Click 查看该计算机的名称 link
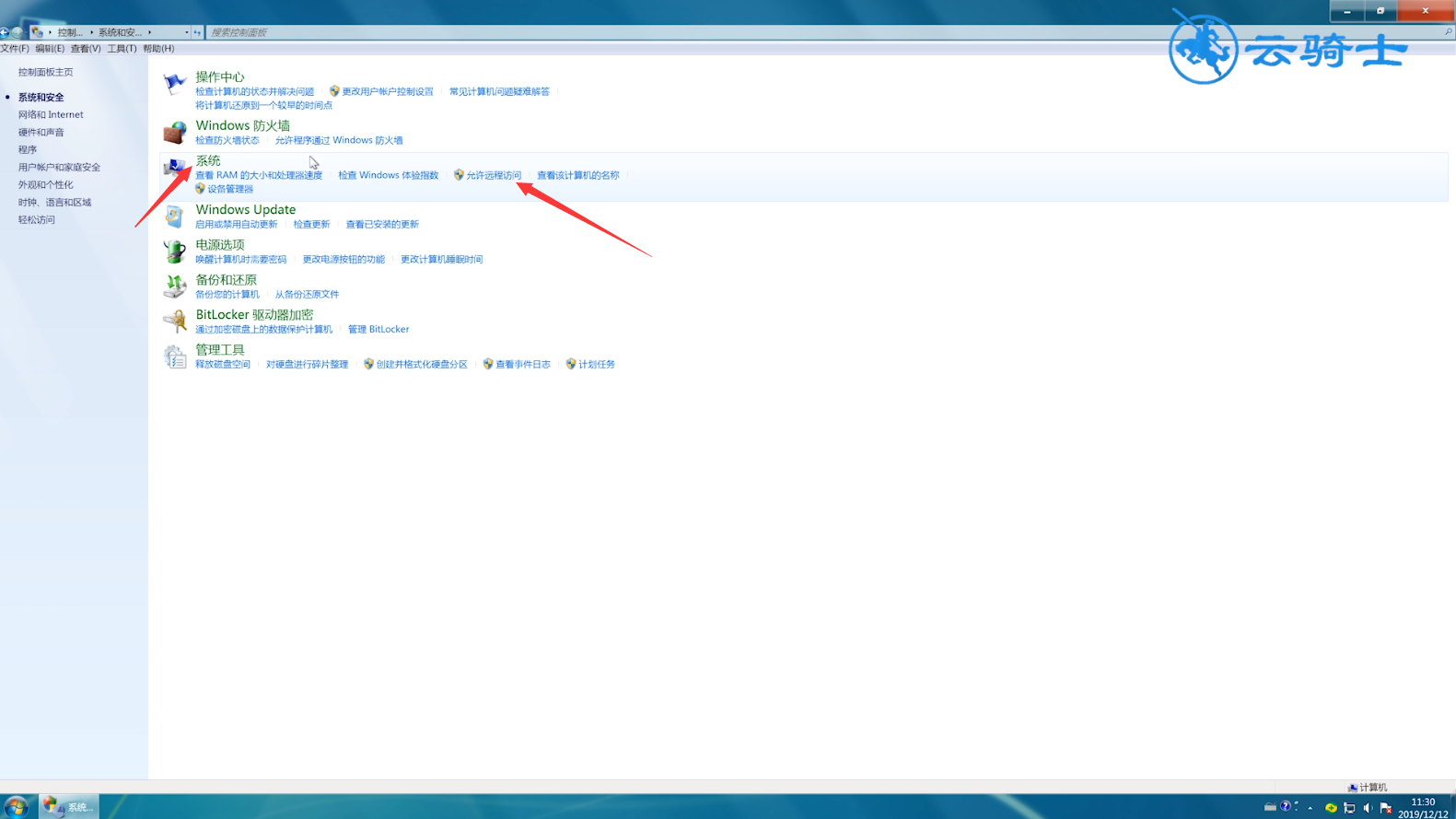1456x819 pixels. pyautogui.click(x=578, y=176)
